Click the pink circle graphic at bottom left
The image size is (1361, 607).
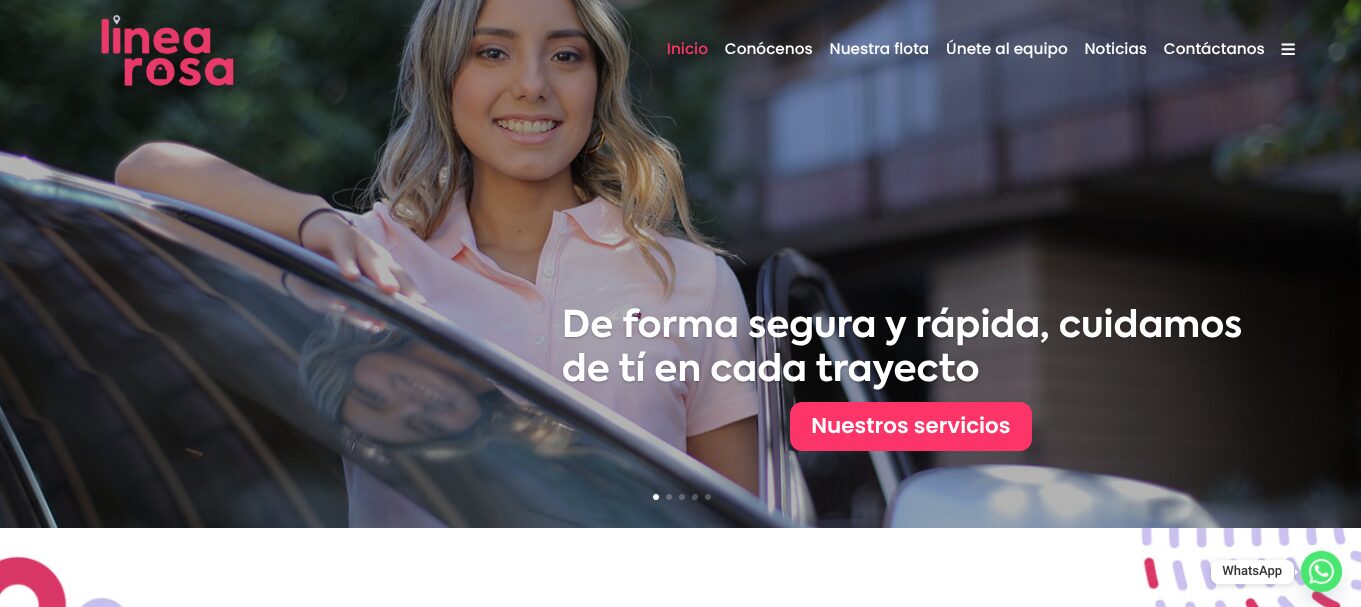[30, 584]
